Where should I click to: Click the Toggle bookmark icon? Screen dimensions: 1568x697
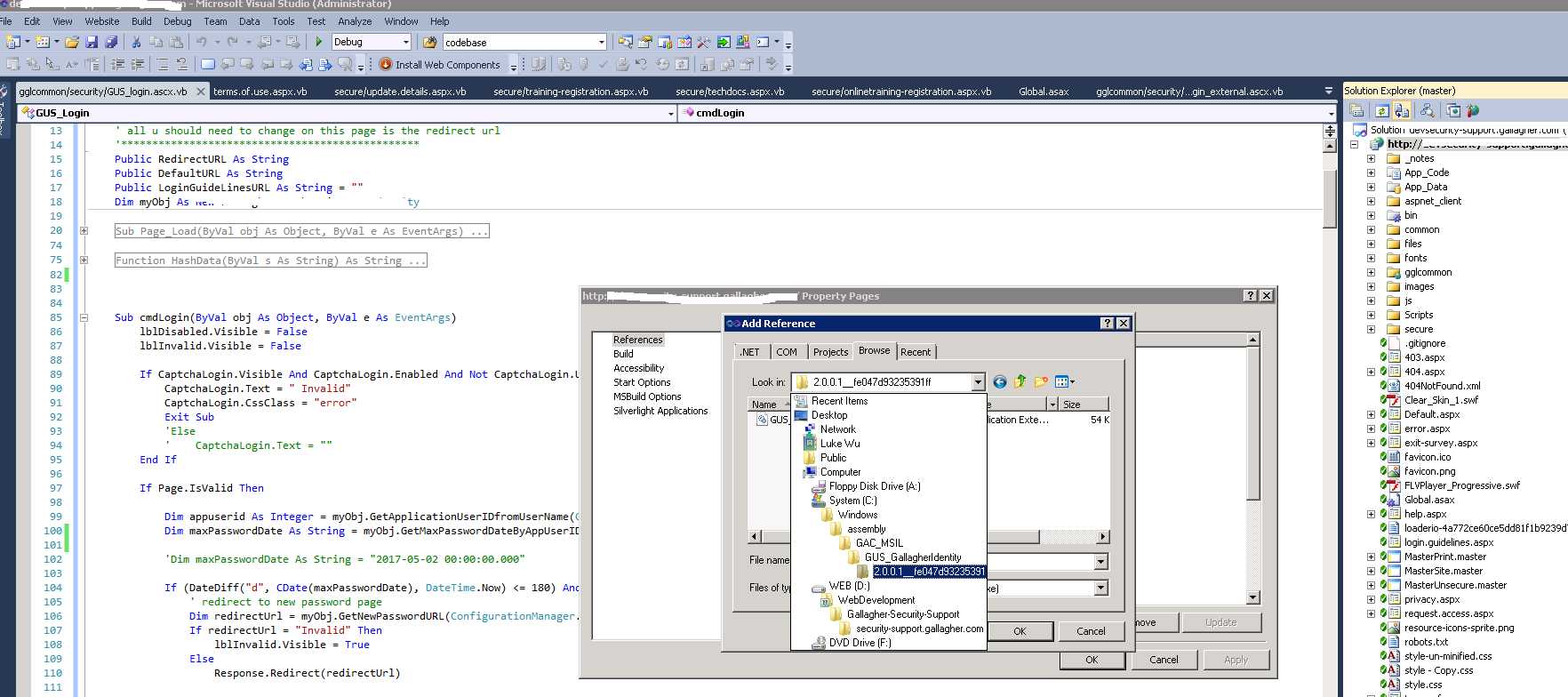[x=207, y=64]
